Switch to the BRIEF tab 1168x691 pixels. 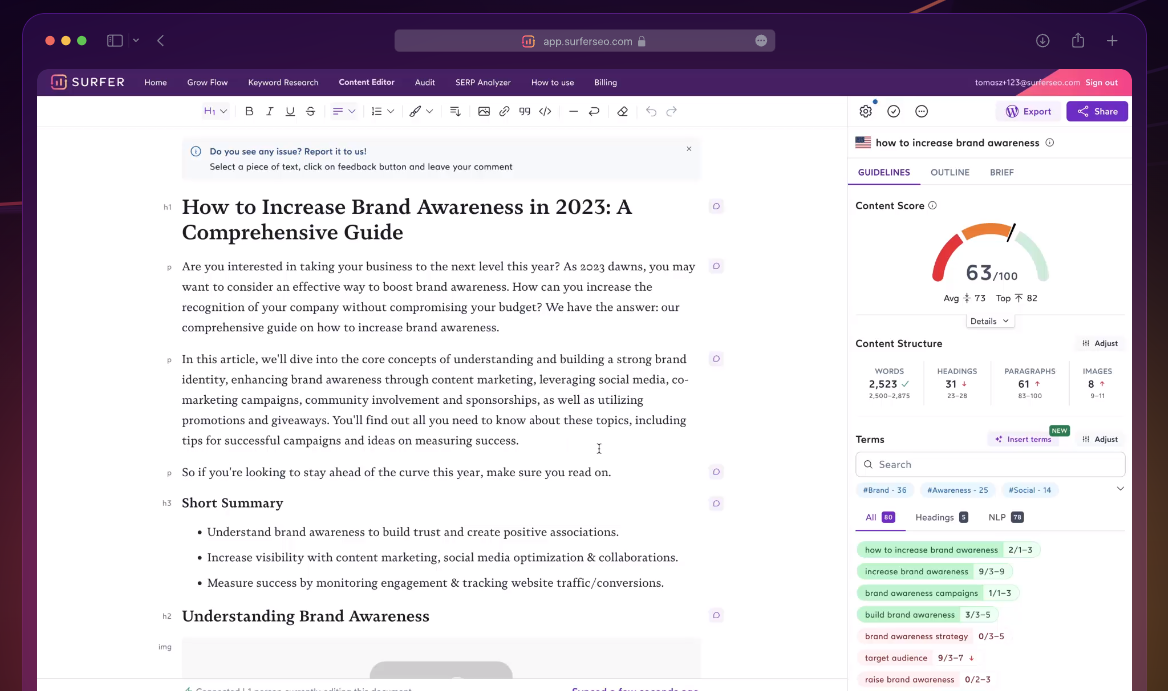1002,172
